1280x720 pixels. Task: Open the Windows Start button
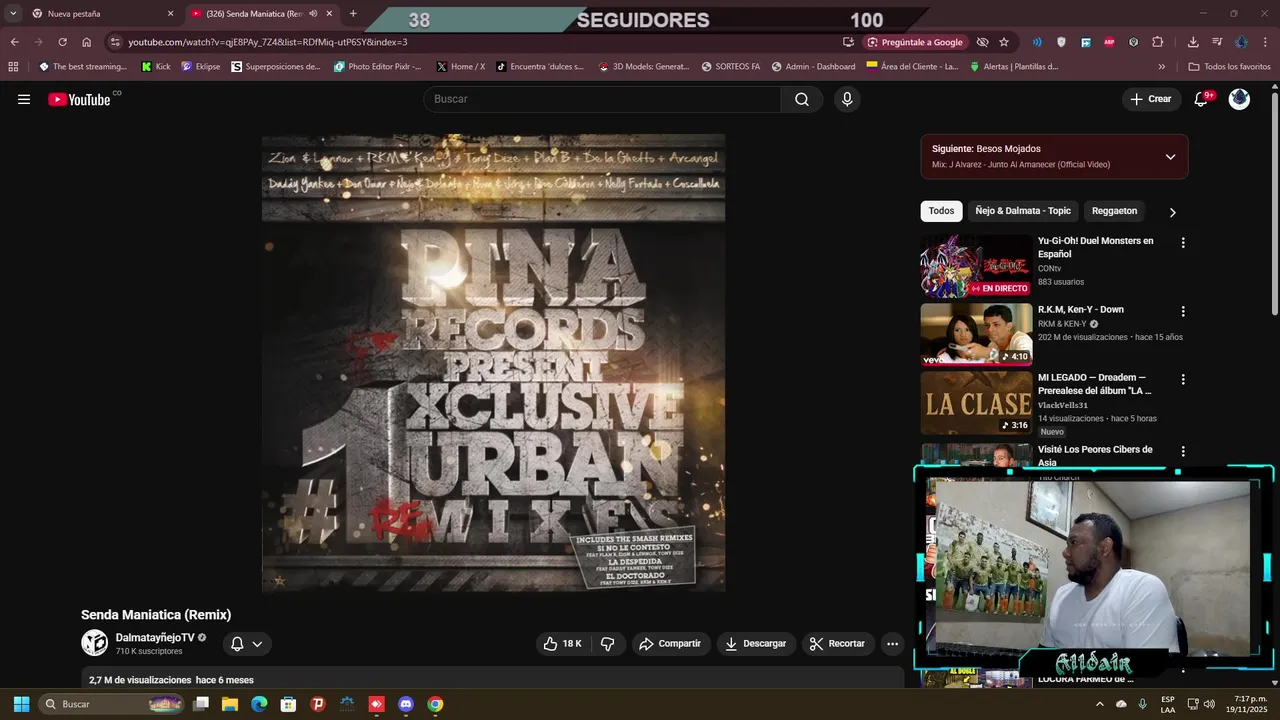coord(21,704)
